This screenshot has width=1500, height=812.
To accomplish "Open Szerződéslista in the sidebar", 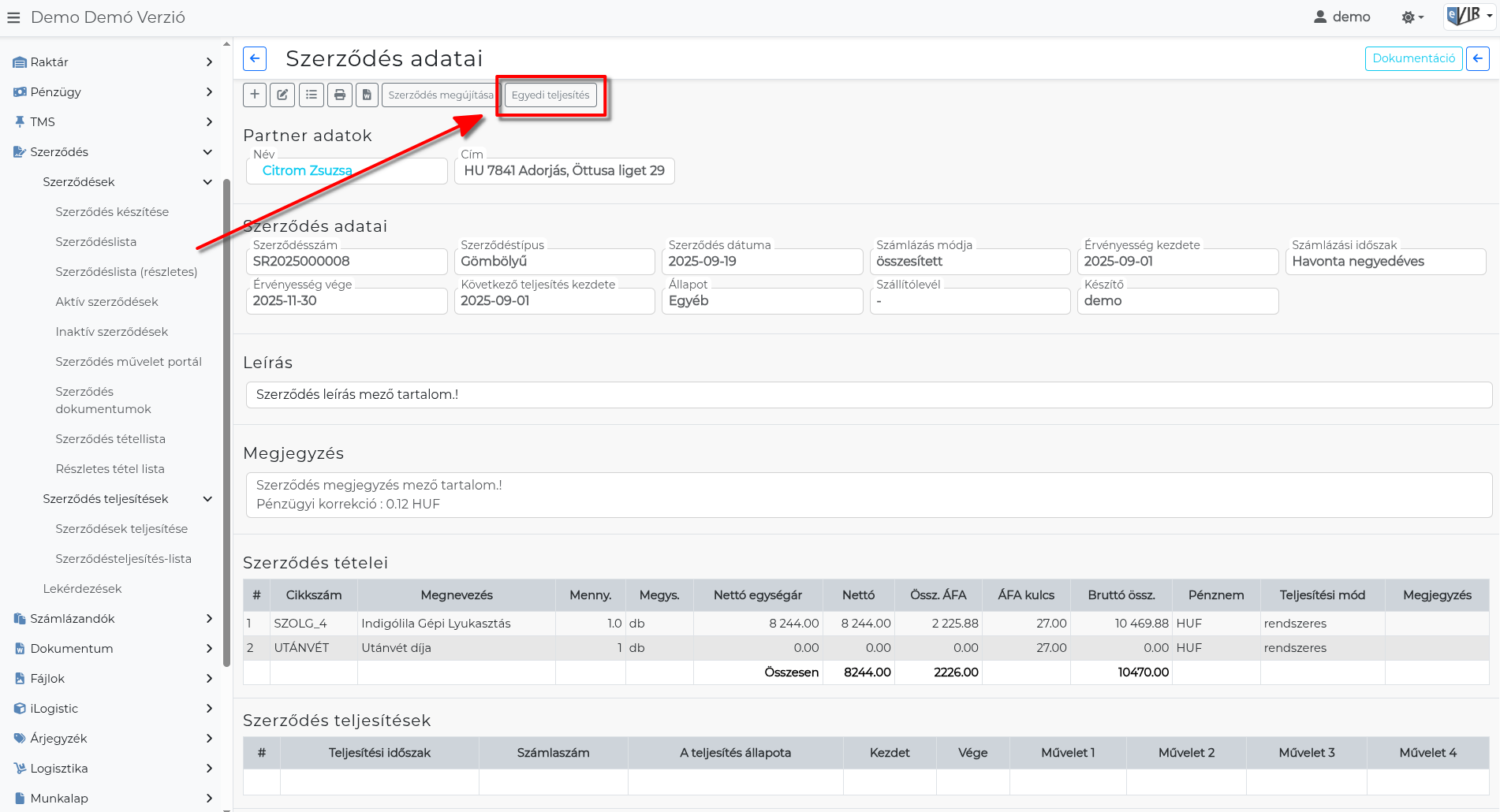I will coord(96,242).
